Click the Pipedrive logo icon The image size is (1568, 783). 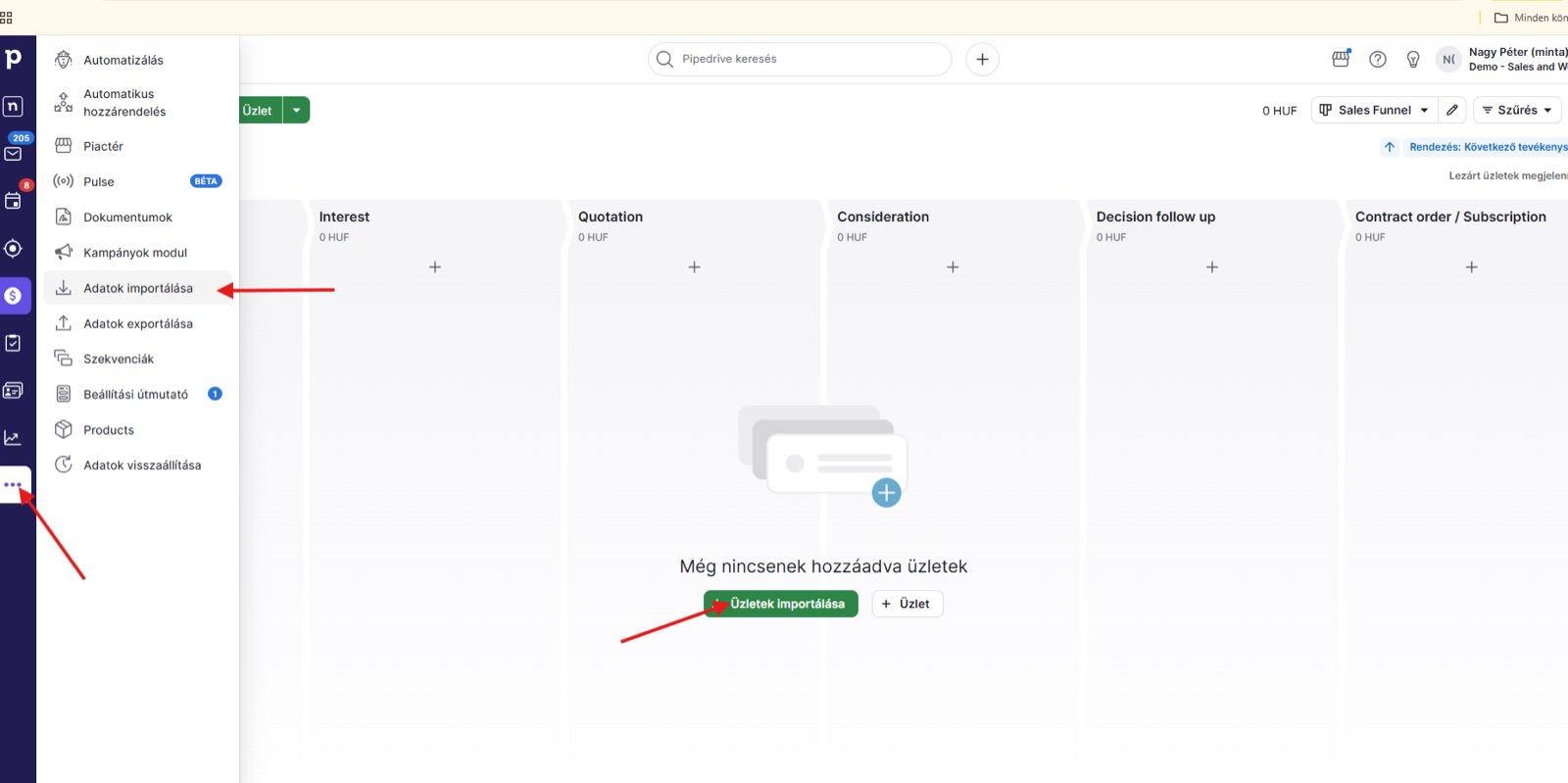[x=13, y=59]
